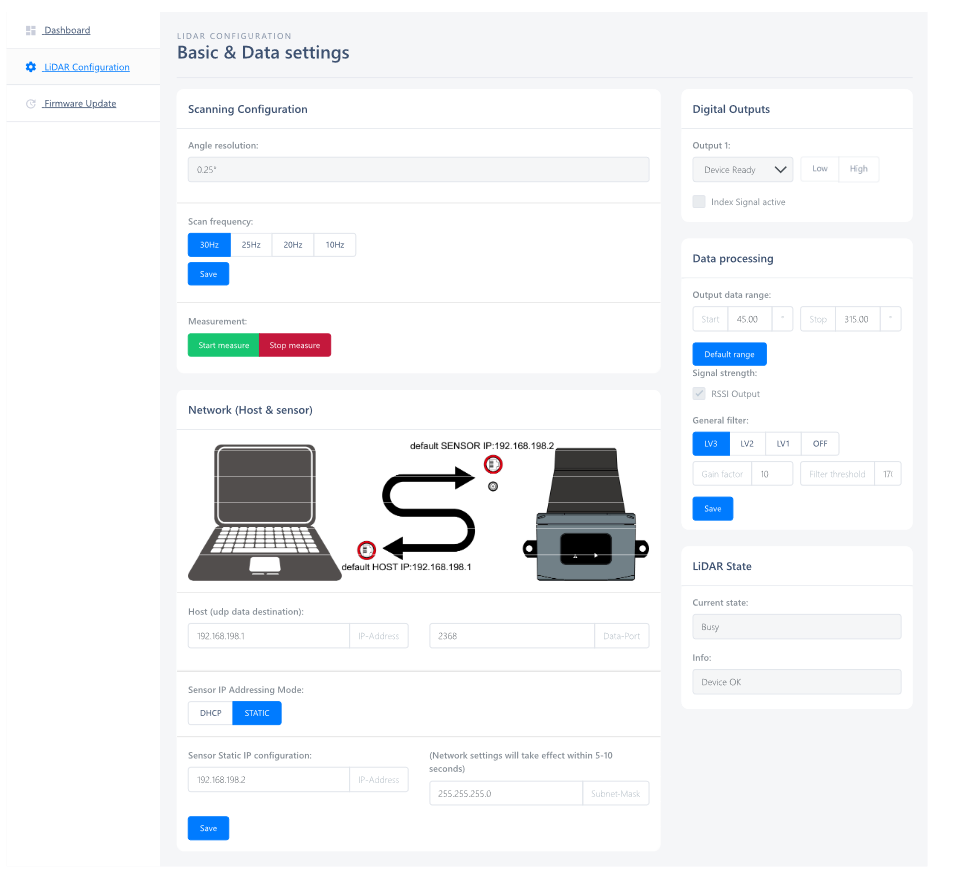Select 25Hz scan frequency
Screen dimensions: 958x889
(251, 245)
